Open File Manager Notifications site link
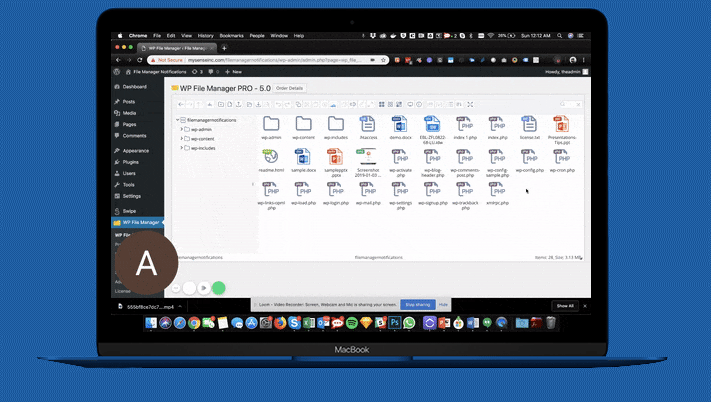This screenshot has height=402, width=711. click(x=156, y=72)
